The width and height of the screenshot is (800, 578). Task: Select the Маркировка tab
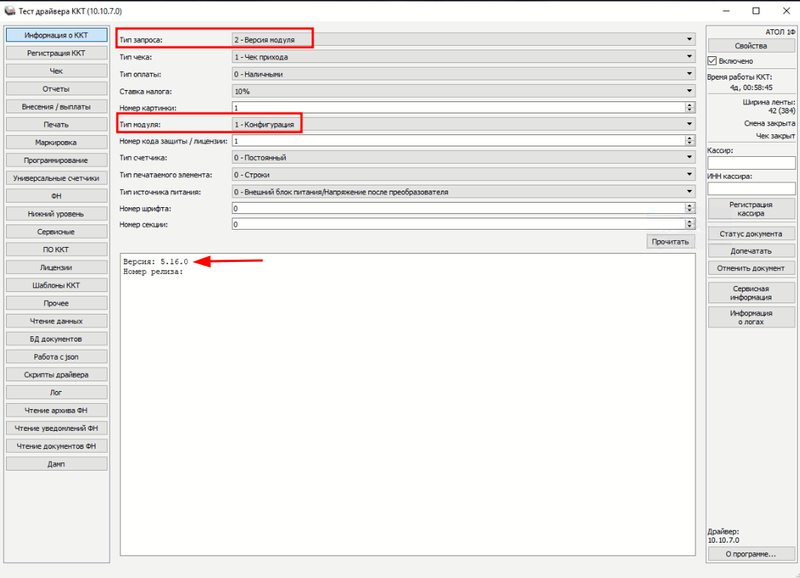[56, 142]
